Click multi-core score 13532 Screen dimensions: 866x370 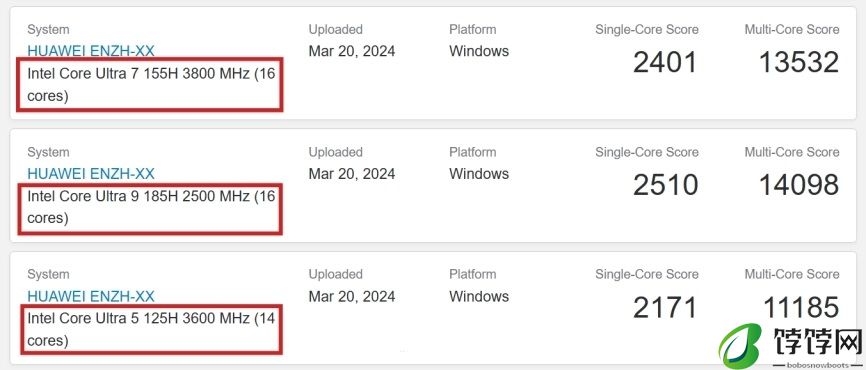(799, 62)
